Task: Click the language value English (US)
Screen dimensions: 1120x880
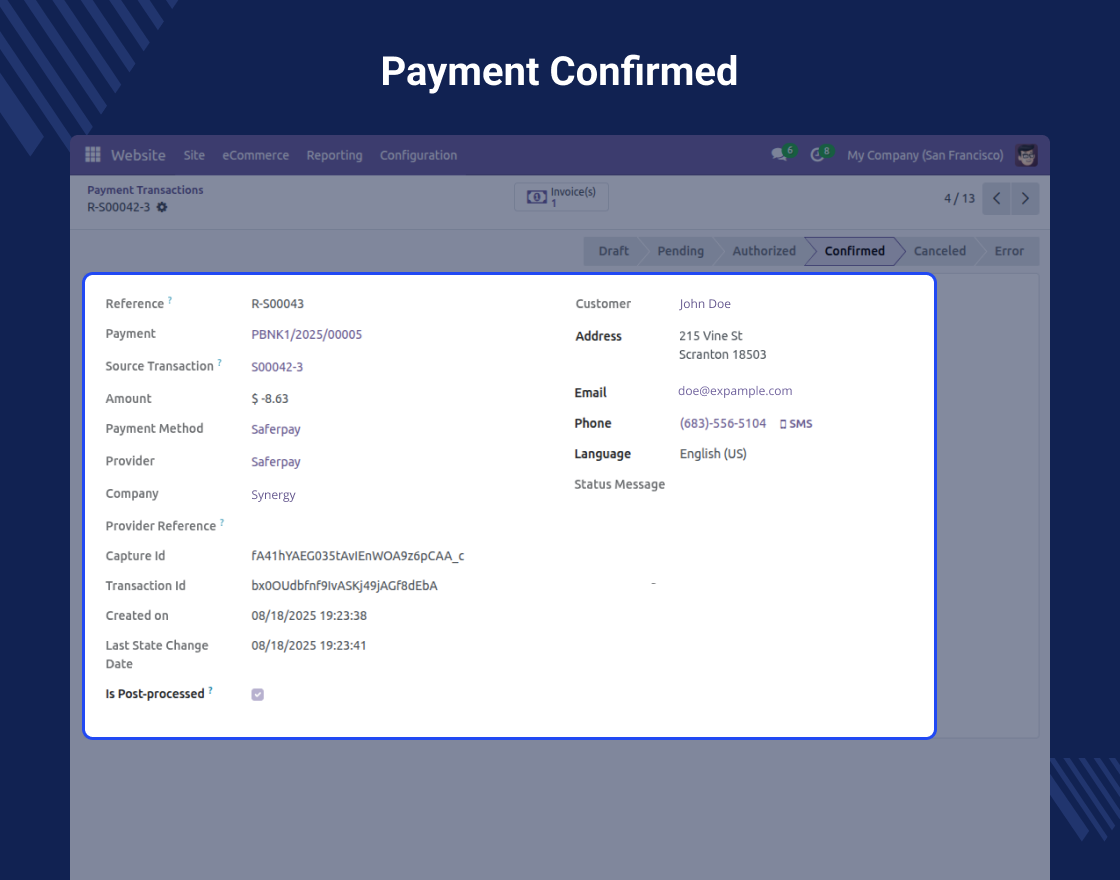Action: (x=713, y=454)
